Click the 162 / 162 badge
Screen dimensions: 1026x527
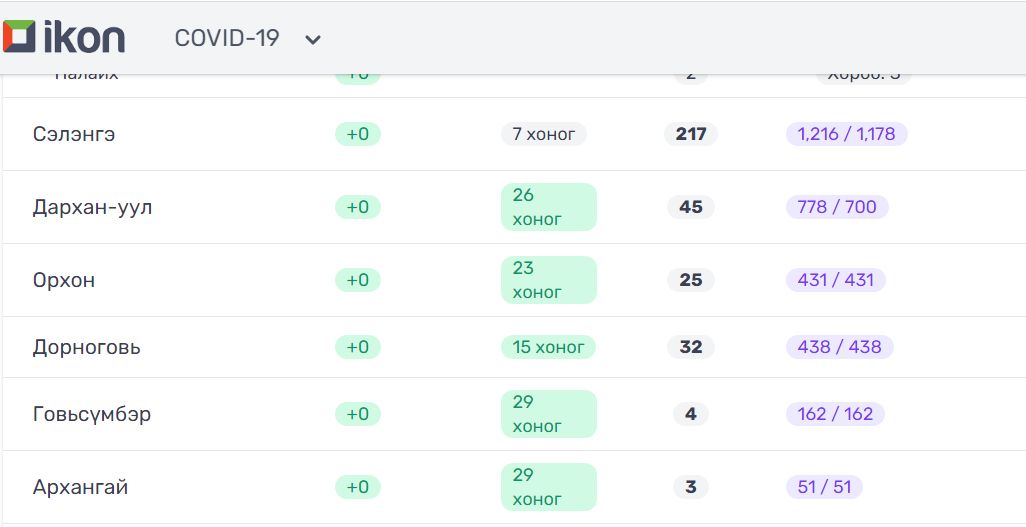[x=835, y=414]
